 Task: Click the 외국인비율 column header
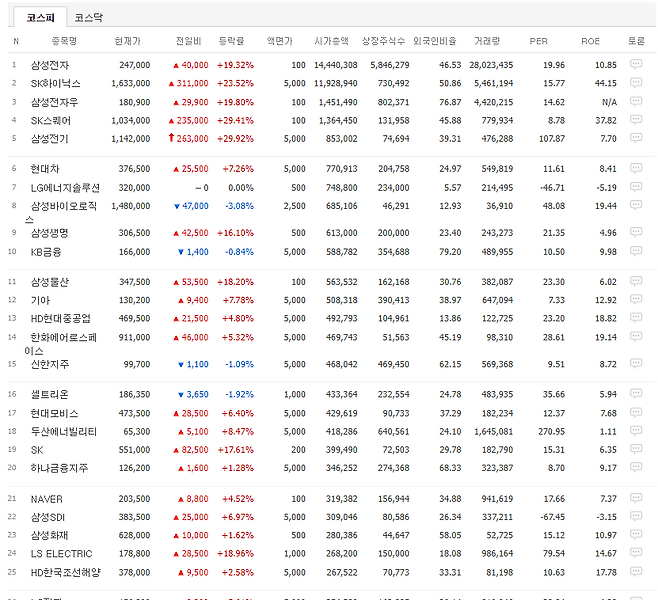(435, 41)
